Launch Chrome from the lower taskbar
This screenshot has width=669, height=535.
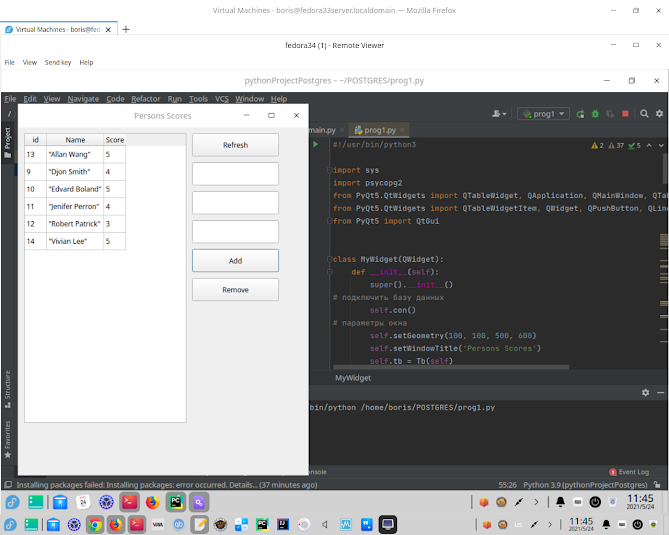[x=95, y=524]
